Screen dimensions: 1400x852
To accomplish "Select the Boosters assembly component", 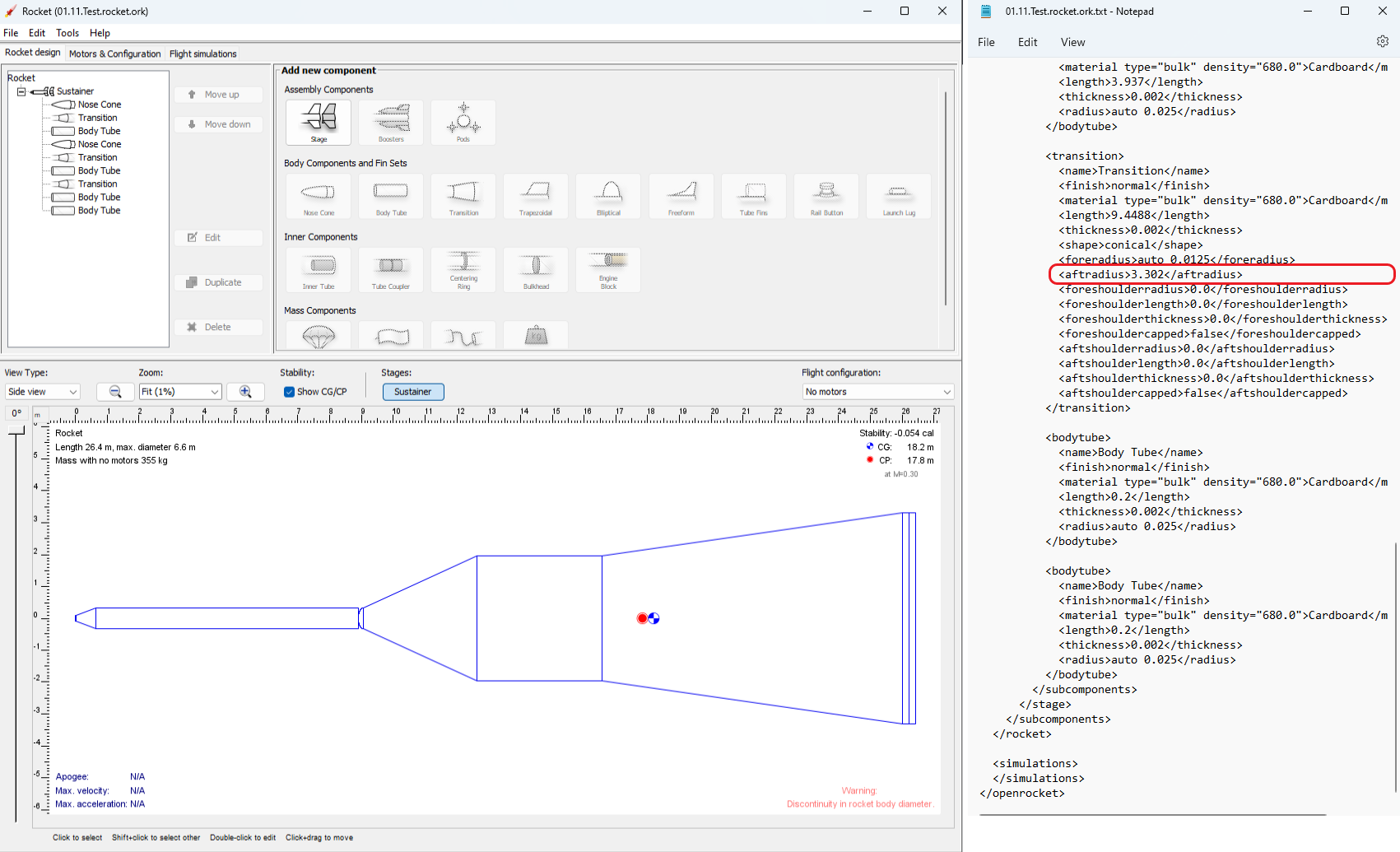I will [x=390, y=122].
